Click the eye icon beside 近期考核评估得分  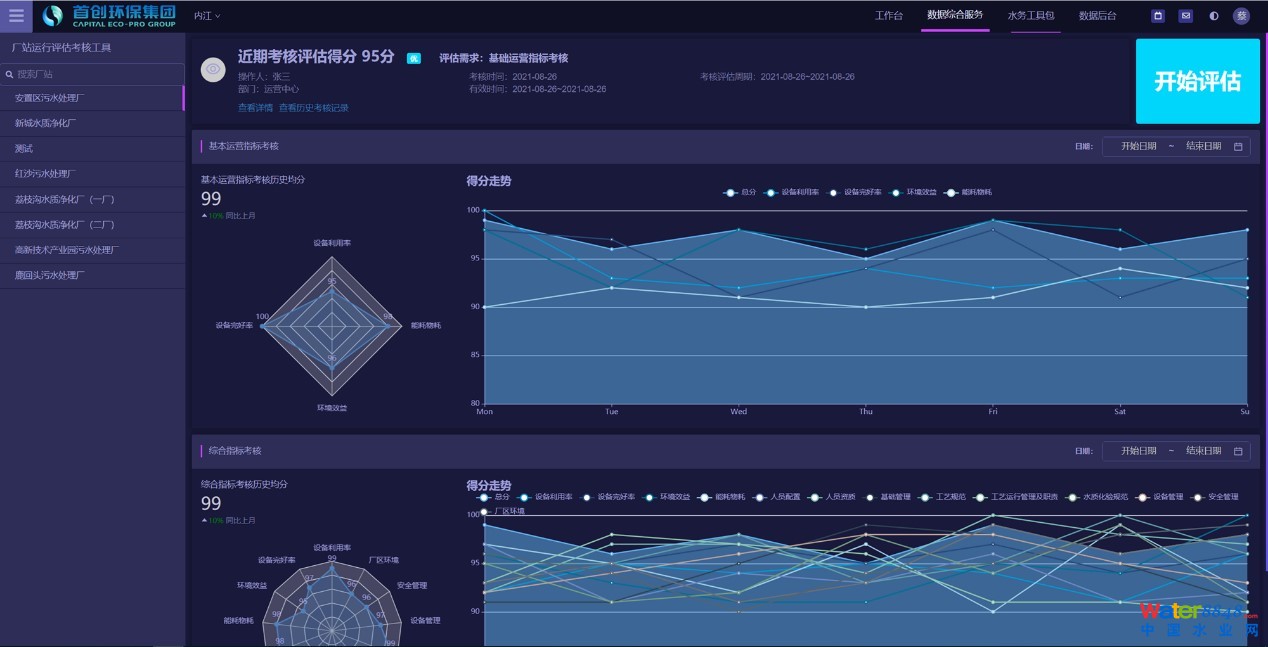213,69
